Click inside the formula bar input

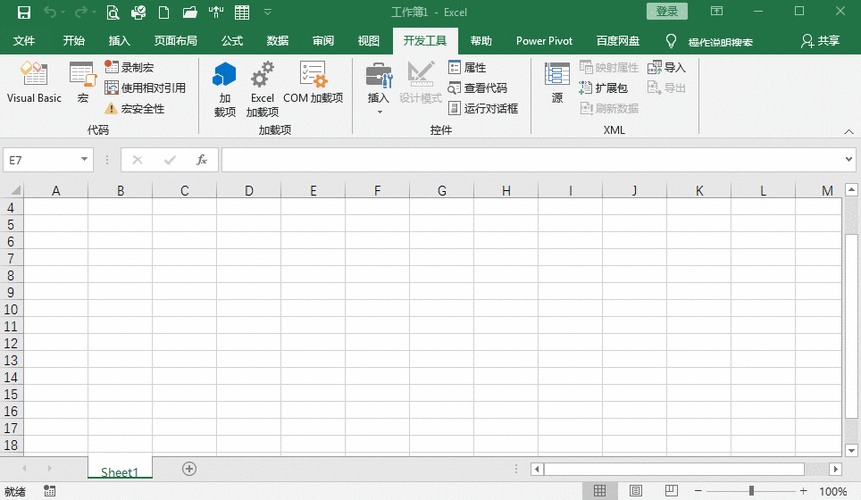tap(533, 160)
